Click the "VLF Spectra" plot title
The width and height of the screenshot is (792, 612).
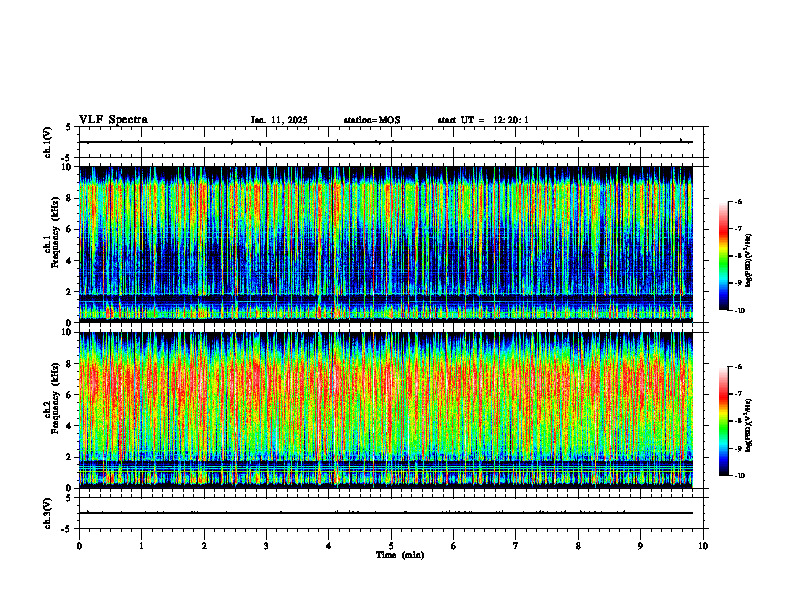coord(113,120)
